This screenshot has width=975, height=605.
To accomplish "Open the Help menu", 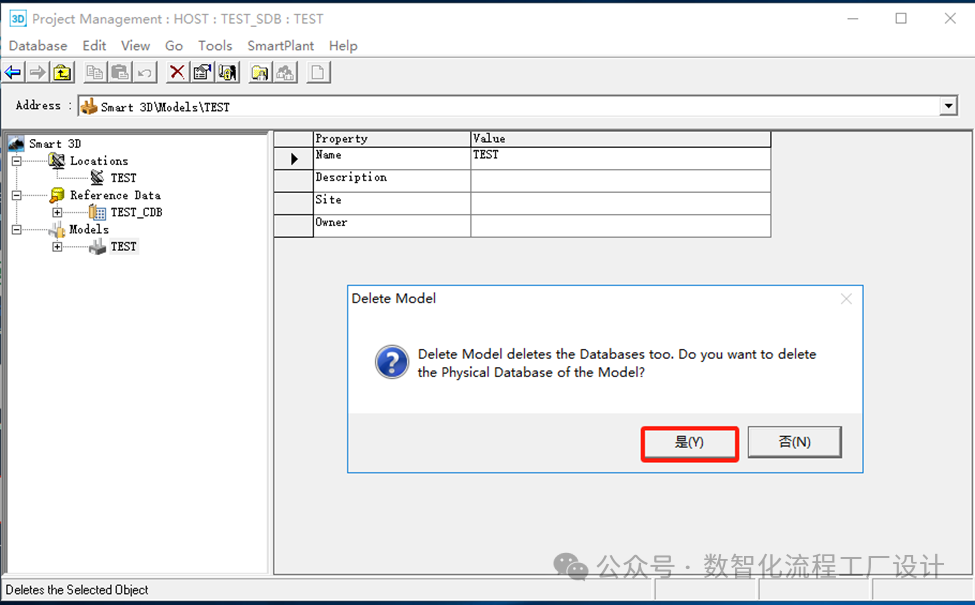I will click(x=343, y=46).
